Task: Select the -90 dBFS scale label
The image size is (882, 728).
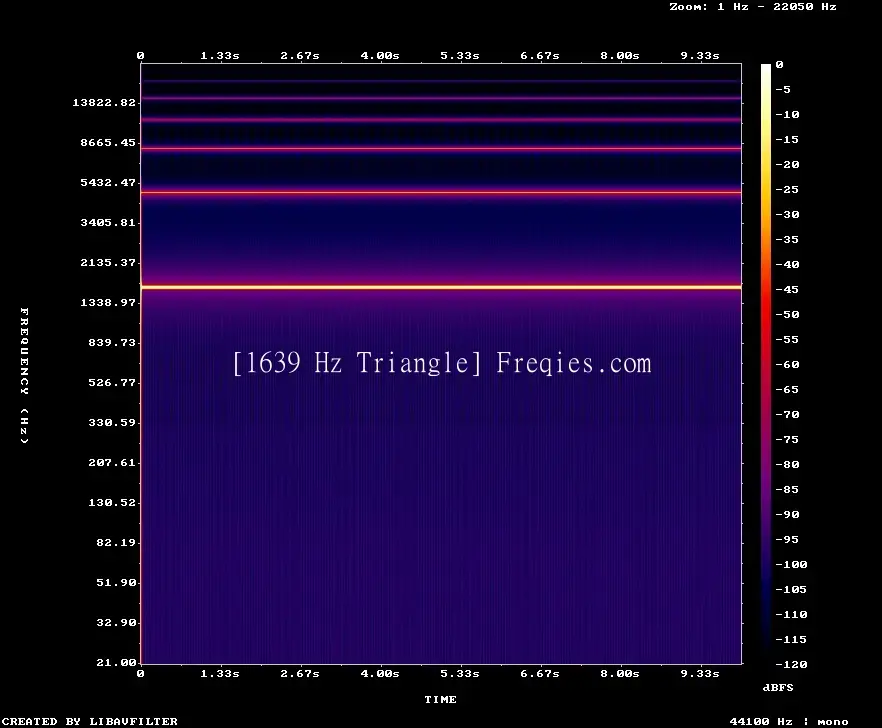Action: (x=787, y=514)
